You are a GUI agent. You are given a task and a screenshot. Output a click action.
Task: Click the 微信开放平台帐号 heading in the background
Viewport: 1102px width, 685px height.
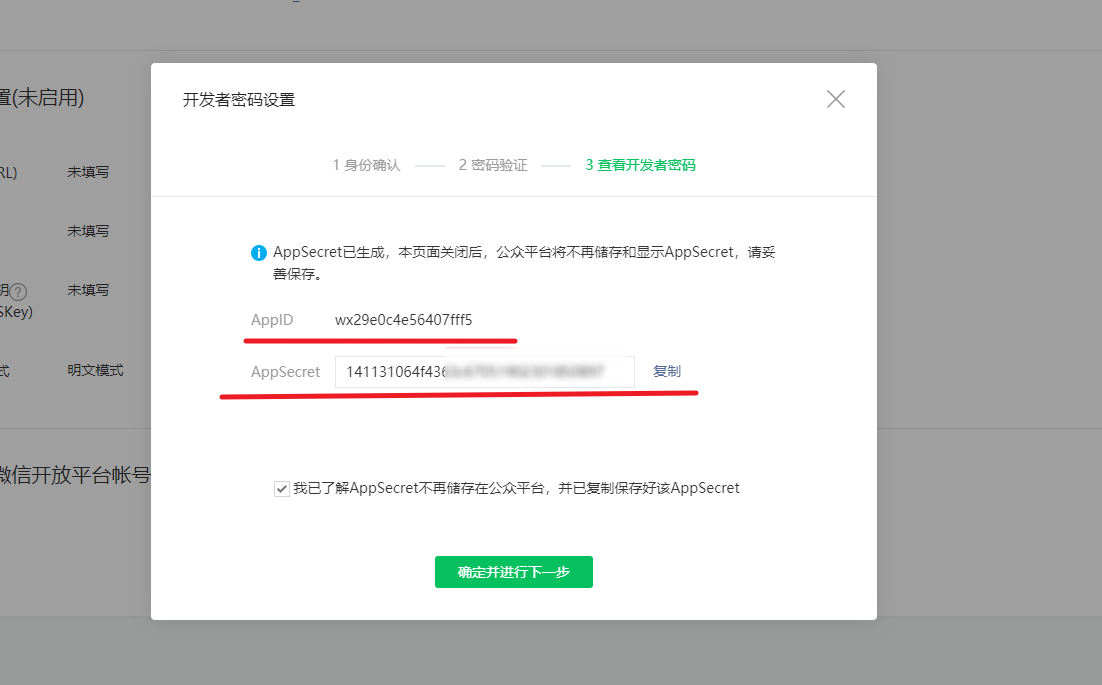(74, 475)
